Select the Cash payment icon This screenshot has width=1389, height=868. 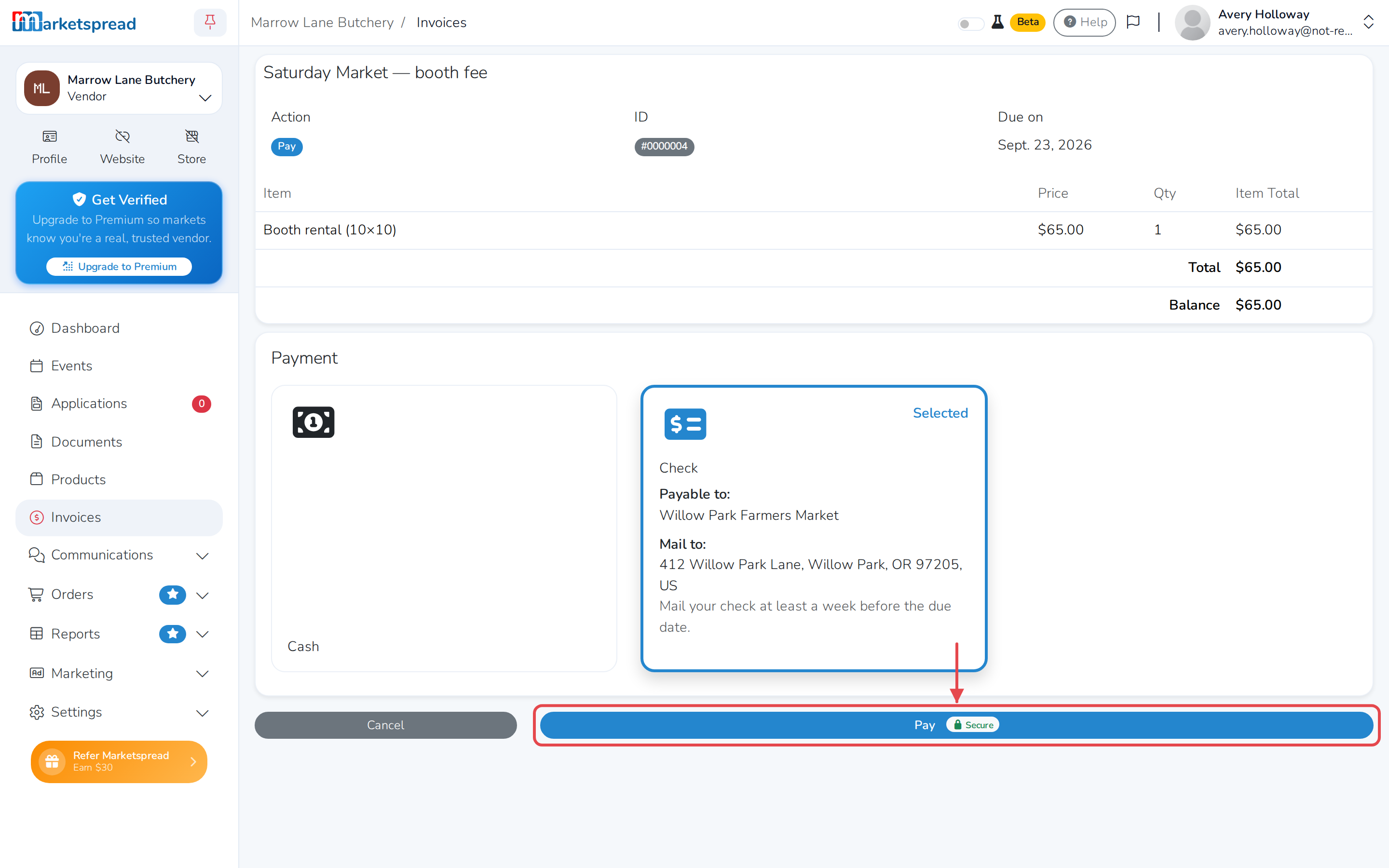coord(313,422)
